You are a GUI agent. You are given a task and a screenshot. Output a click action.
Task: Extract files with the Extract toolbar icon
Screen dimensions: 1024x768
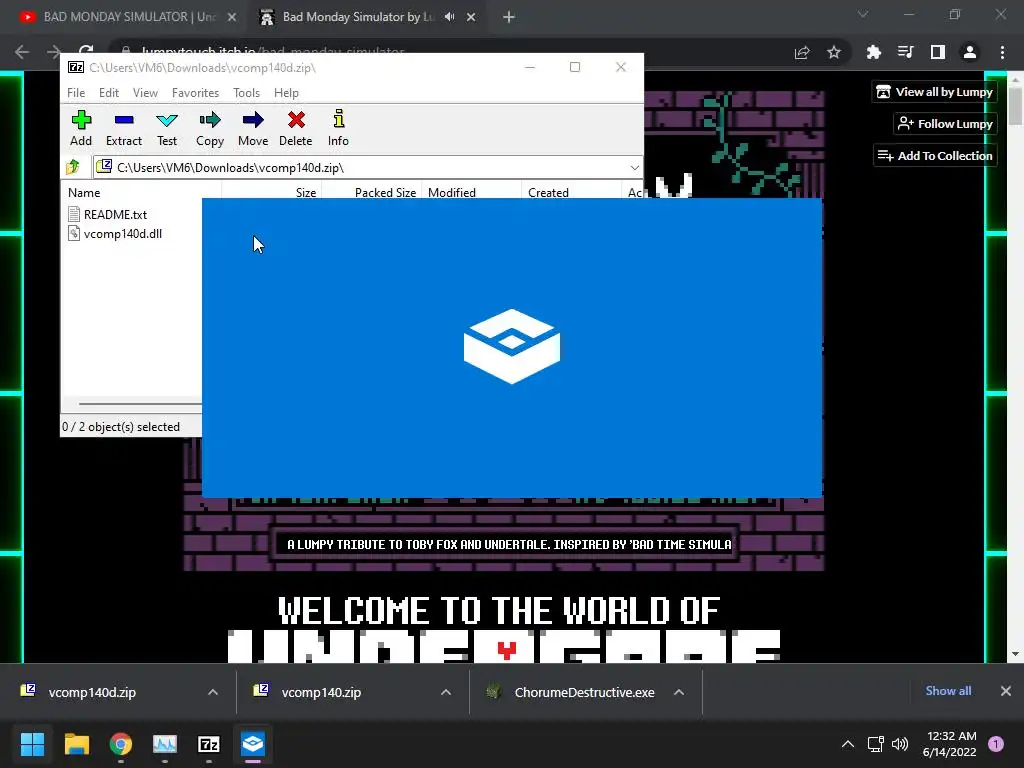coord(123,128)
